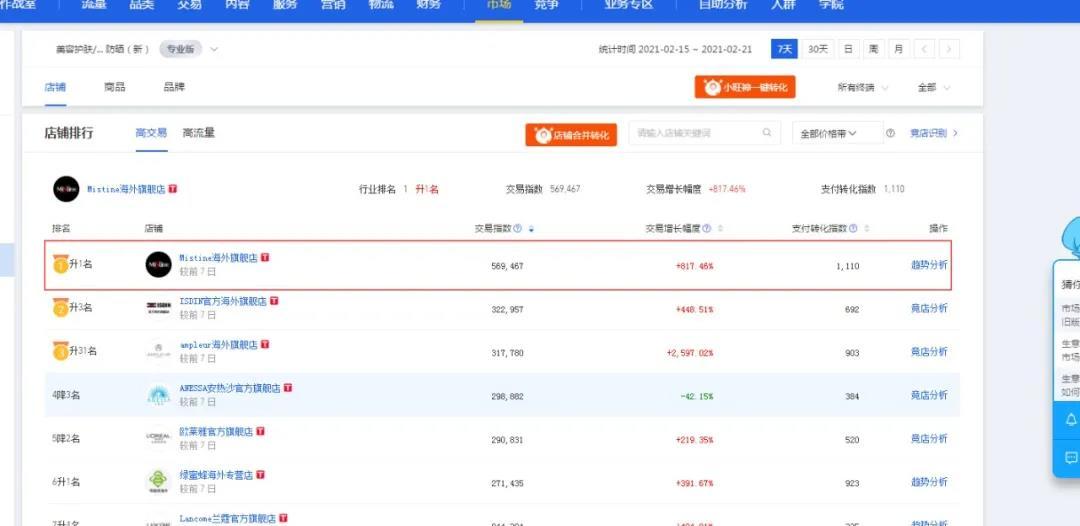Click the 店铺合并转化 orange button
This screenshot has width=1080, height=526.
coord(571,135)
